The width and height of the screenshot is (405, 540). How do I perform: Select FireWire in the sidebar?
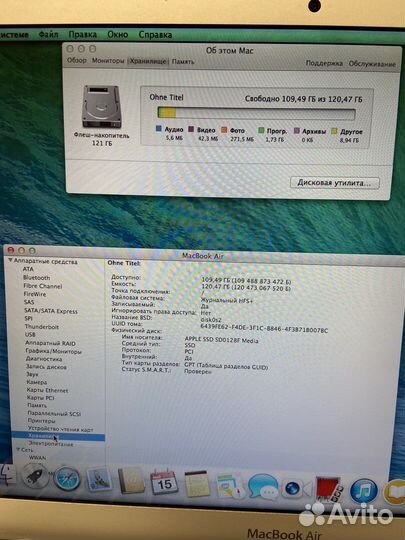point(35,294)
